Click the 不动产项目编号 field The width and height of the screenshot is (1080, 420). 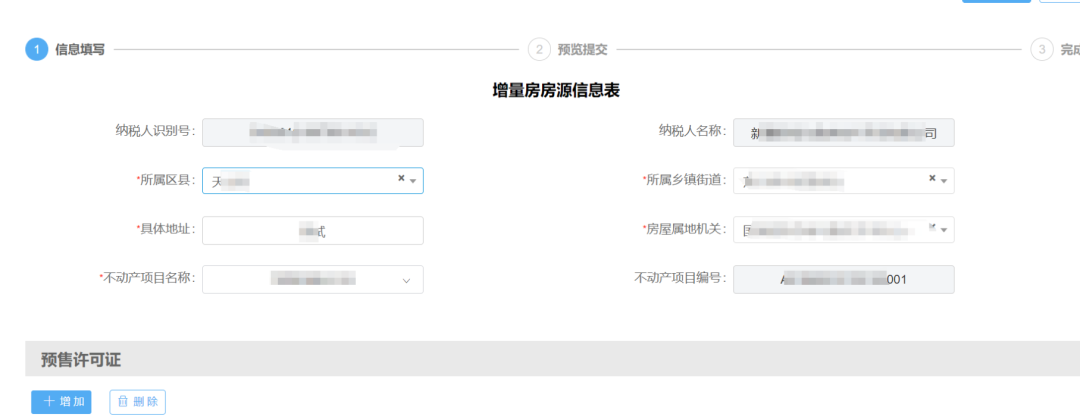[x=843, y=279]
